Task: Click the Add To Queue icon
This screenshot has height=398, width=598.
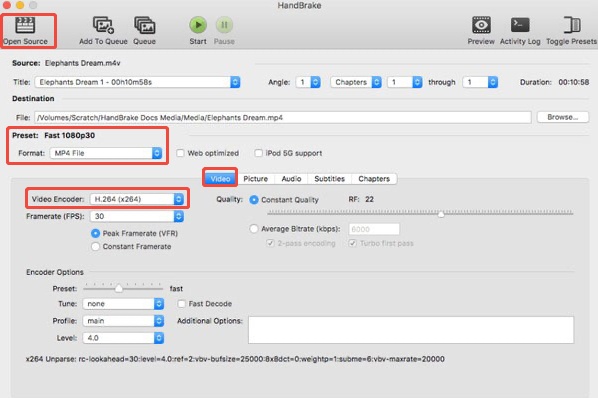Action: tap(103, 25)
